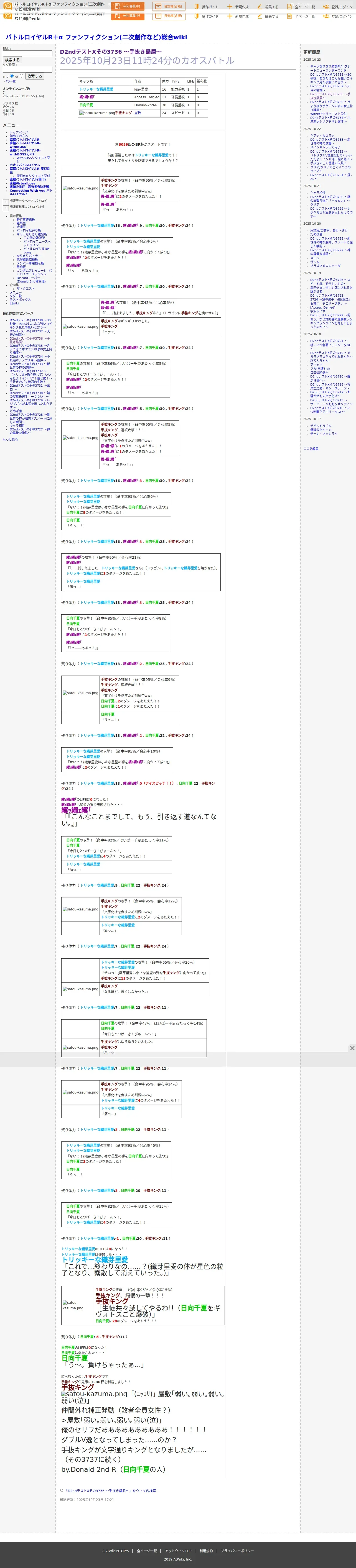Select the "or" radio button for tag search
This screenshot has width=356, height=1568.
[21, 76]
